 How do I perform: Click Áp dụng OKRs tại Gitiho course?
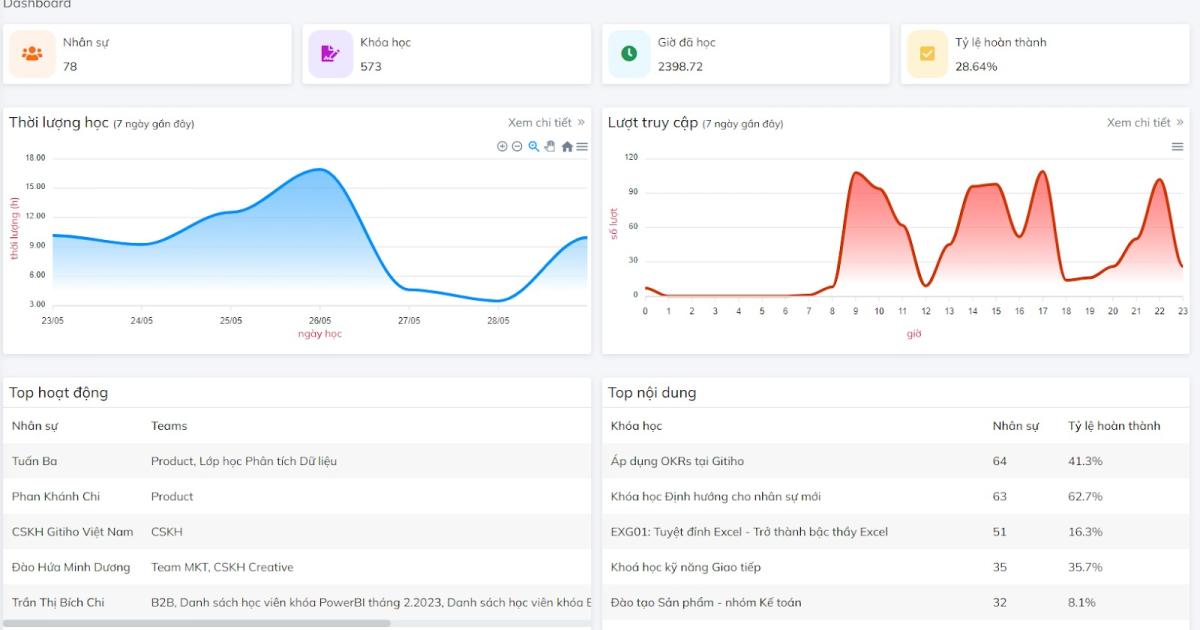pyautogui.click(x=677, y=461)
